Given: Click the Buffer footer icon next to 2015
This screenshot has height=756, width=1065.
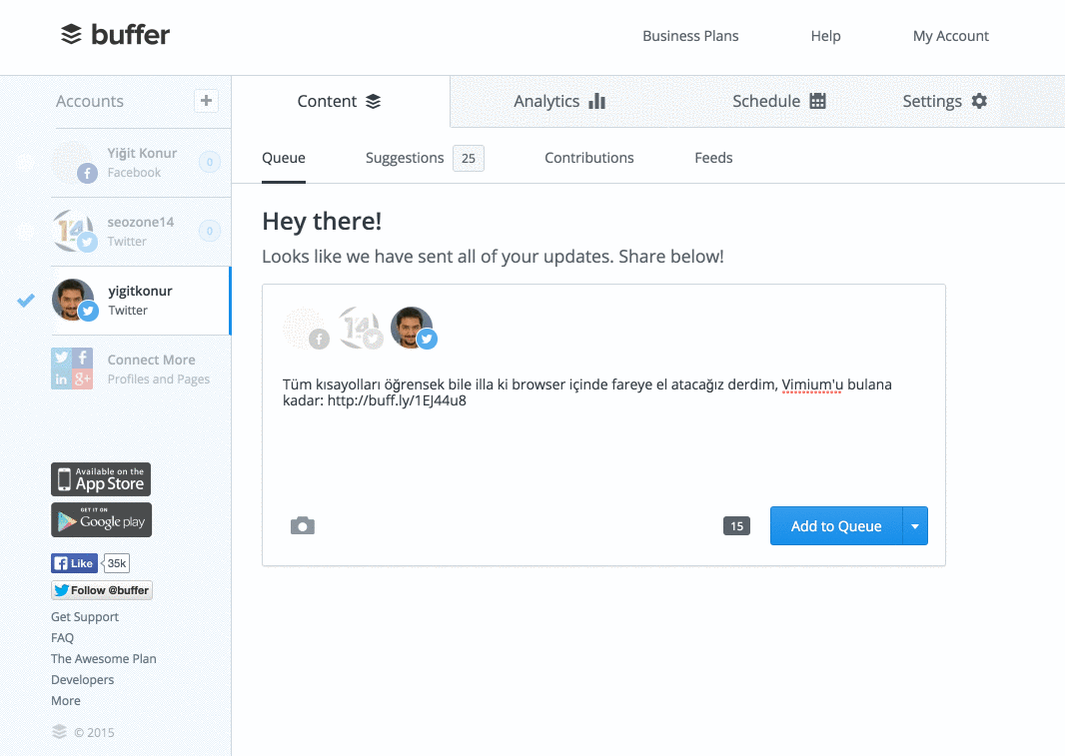Looking at the screenshot, I should coord(60,732).
